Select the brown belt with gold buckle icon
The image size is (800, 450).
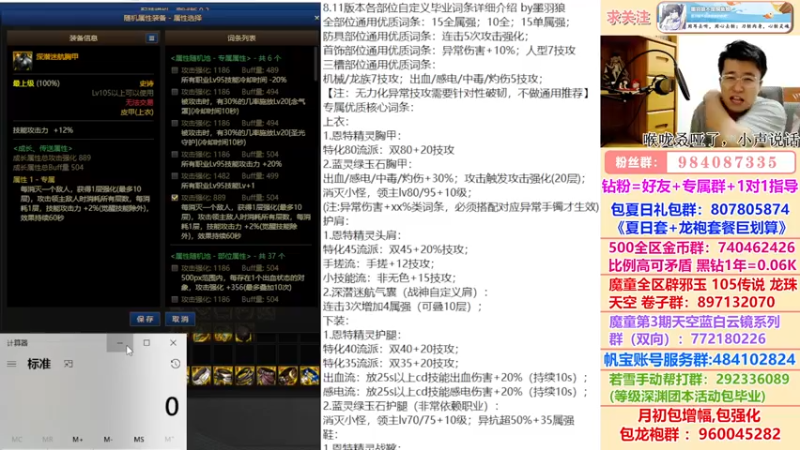click(x=288, y=376)
